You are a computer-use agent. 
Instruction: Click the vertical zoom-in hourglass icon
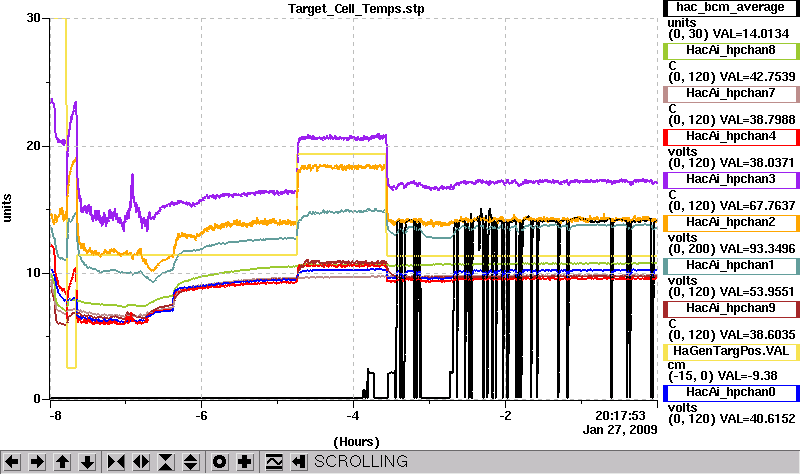(x=166, y=462)
